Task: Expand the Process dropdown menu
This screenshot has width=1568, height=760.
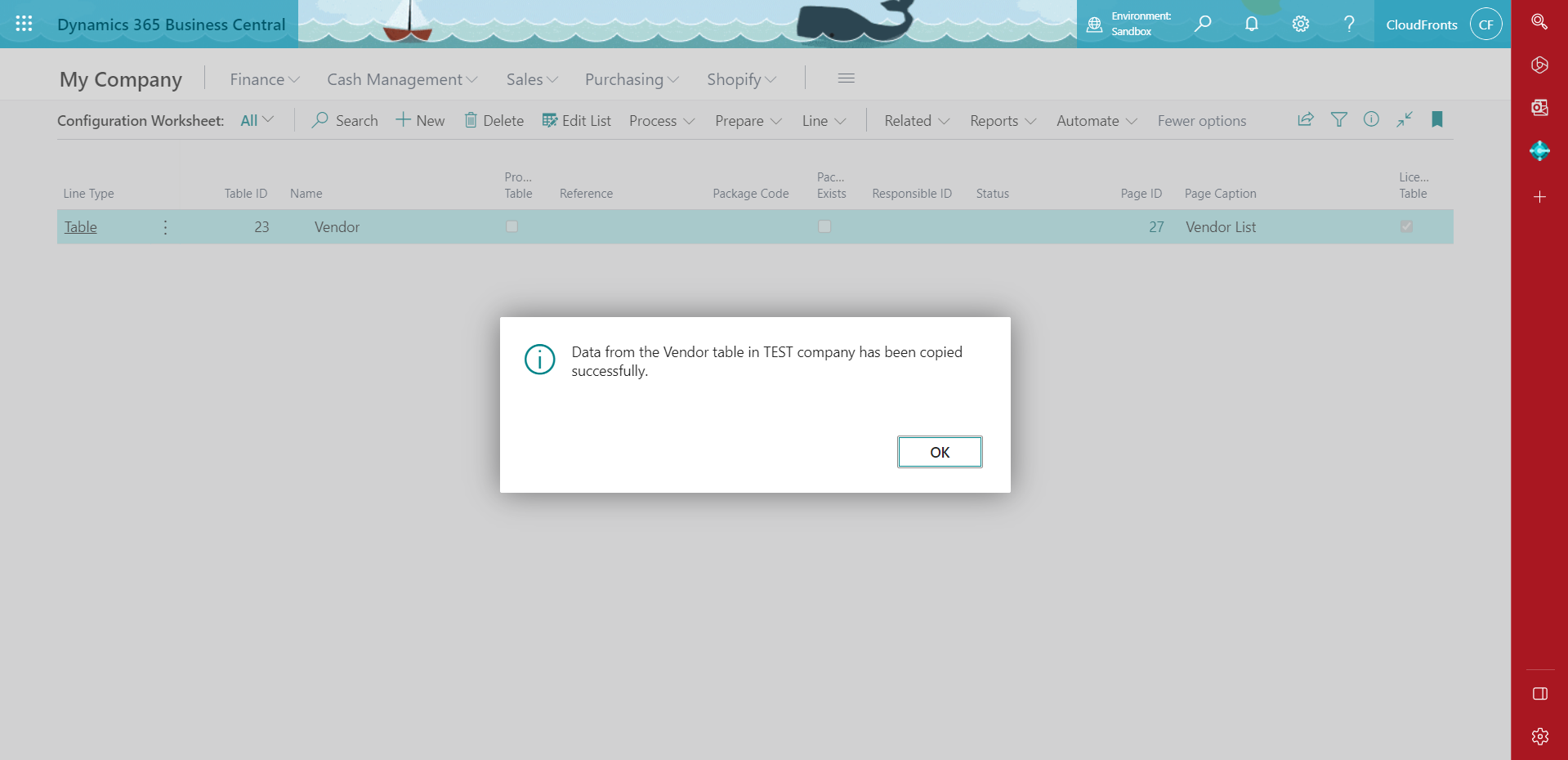Action: point(661,121)
